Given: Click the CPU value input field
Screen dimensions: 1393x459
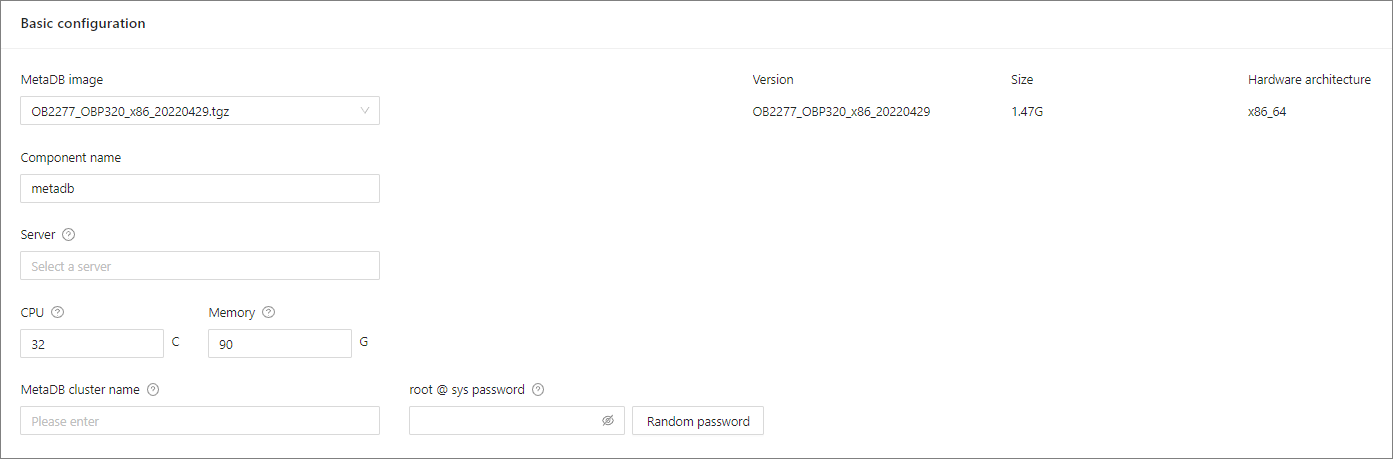Looking at the screenshot, I should click(92, 344).
